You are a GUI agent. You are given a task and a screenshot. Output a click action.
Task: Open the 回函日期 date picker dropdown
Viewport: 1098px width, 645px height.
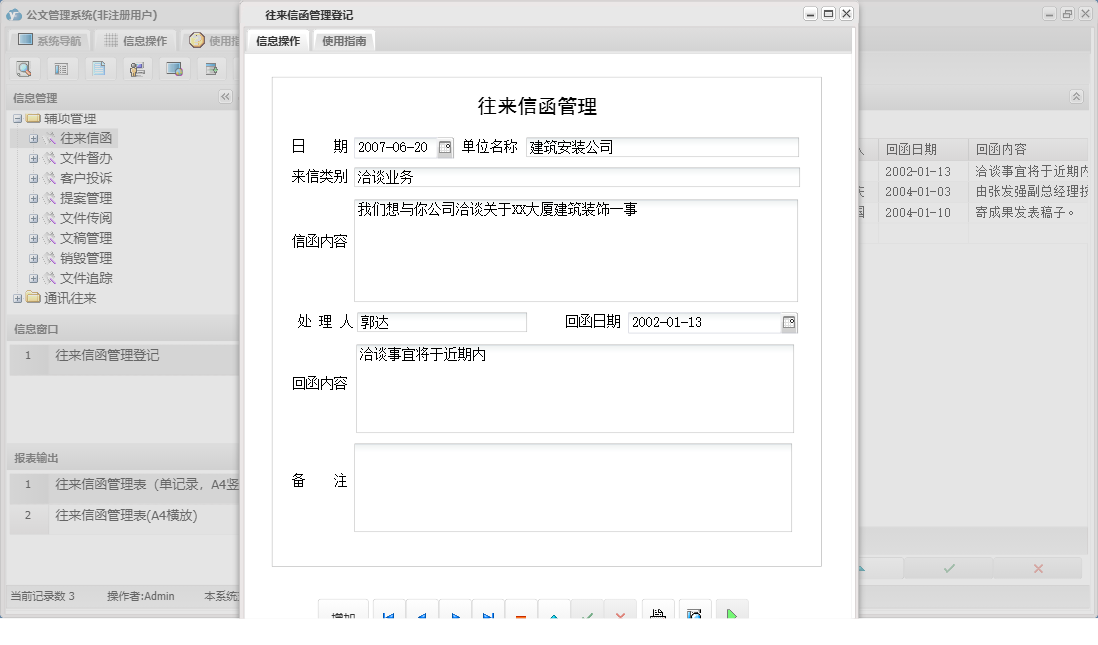[789, 322]
